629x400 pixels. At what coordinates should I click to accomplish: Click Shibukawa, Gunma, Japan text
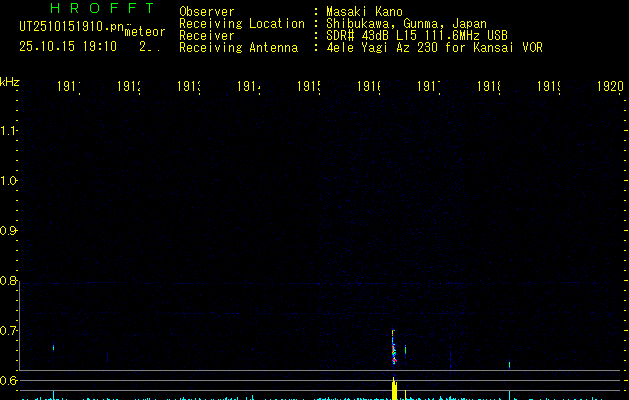[406, 24]
